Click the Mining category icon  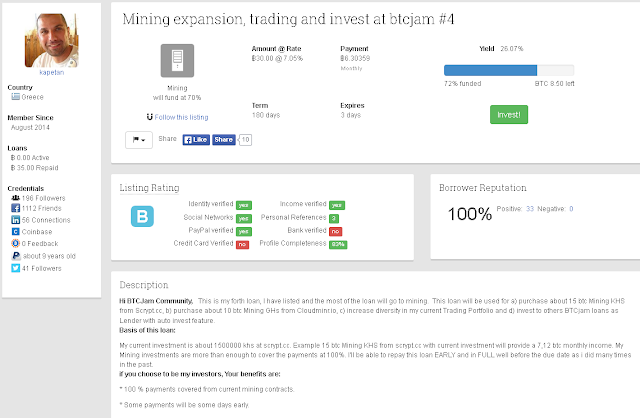pos(177,60)
